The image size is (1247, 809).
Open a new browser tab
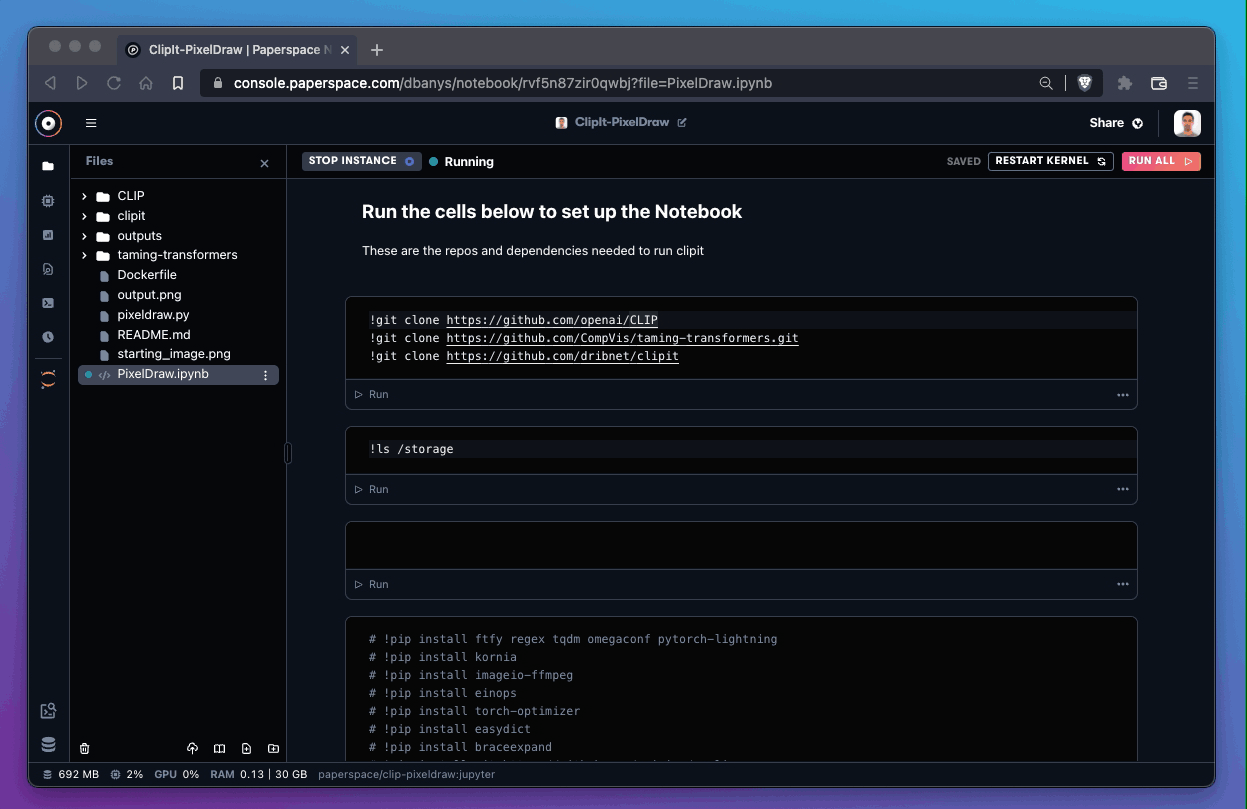point(377,50)
